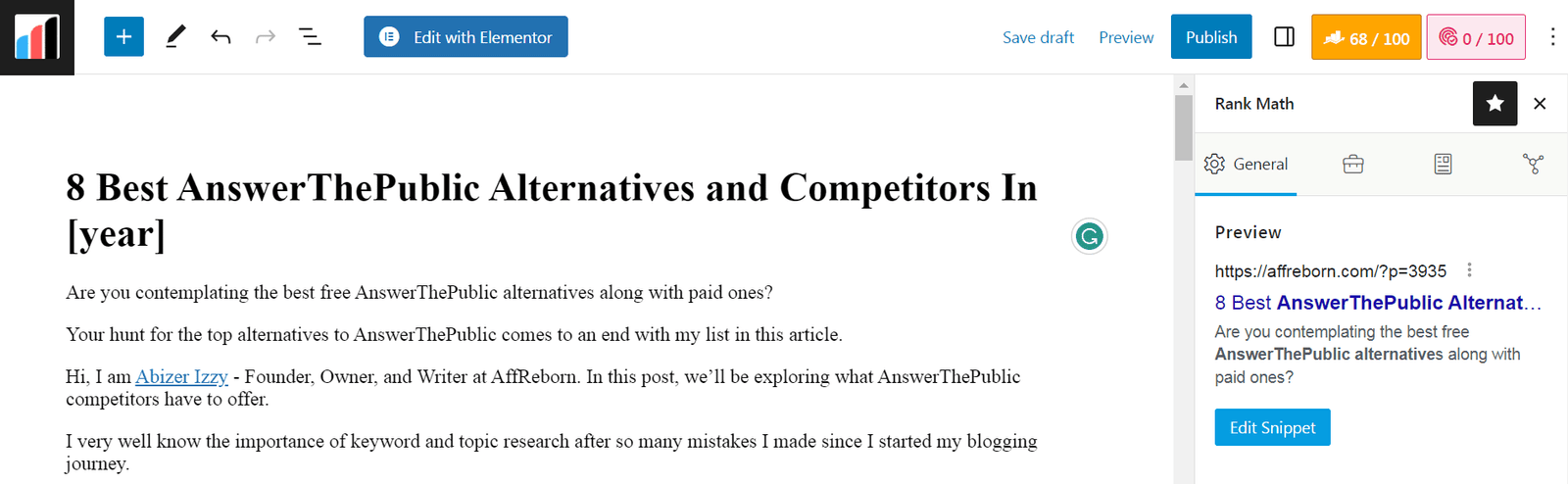
Task: Undo the last change with the arrow icon
Action: point(220,37)
